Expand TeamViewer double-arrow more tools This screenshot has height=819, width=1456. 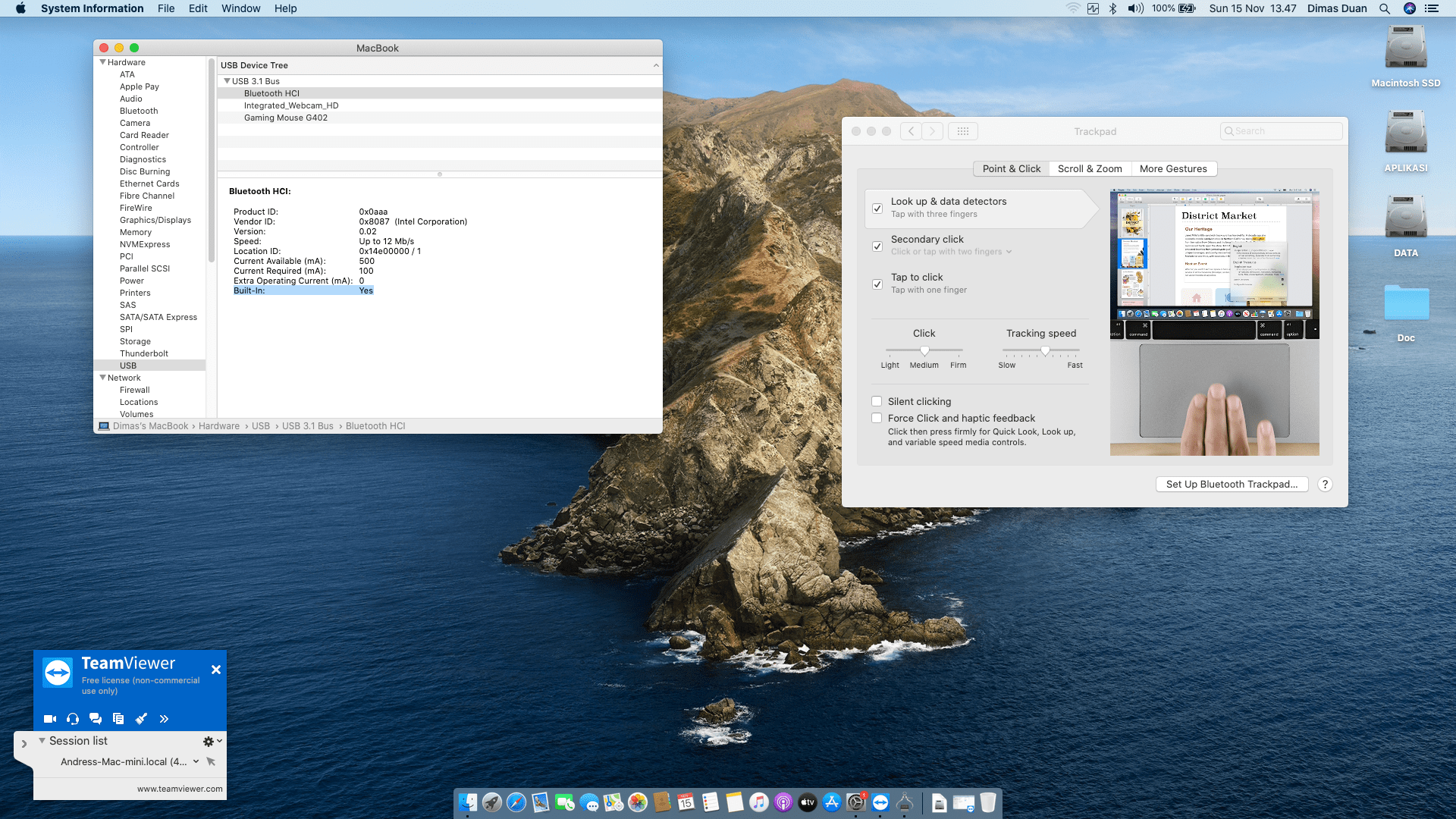[164, 718]
